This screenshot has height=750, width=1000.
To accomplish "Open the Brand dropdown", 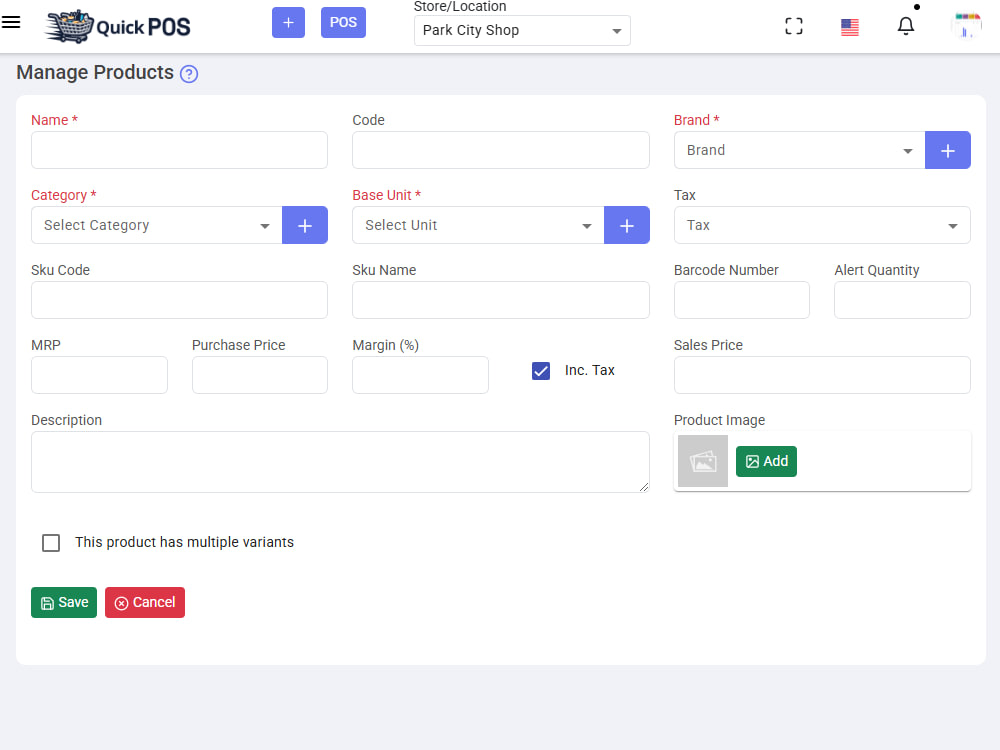I will click(799, 150).
